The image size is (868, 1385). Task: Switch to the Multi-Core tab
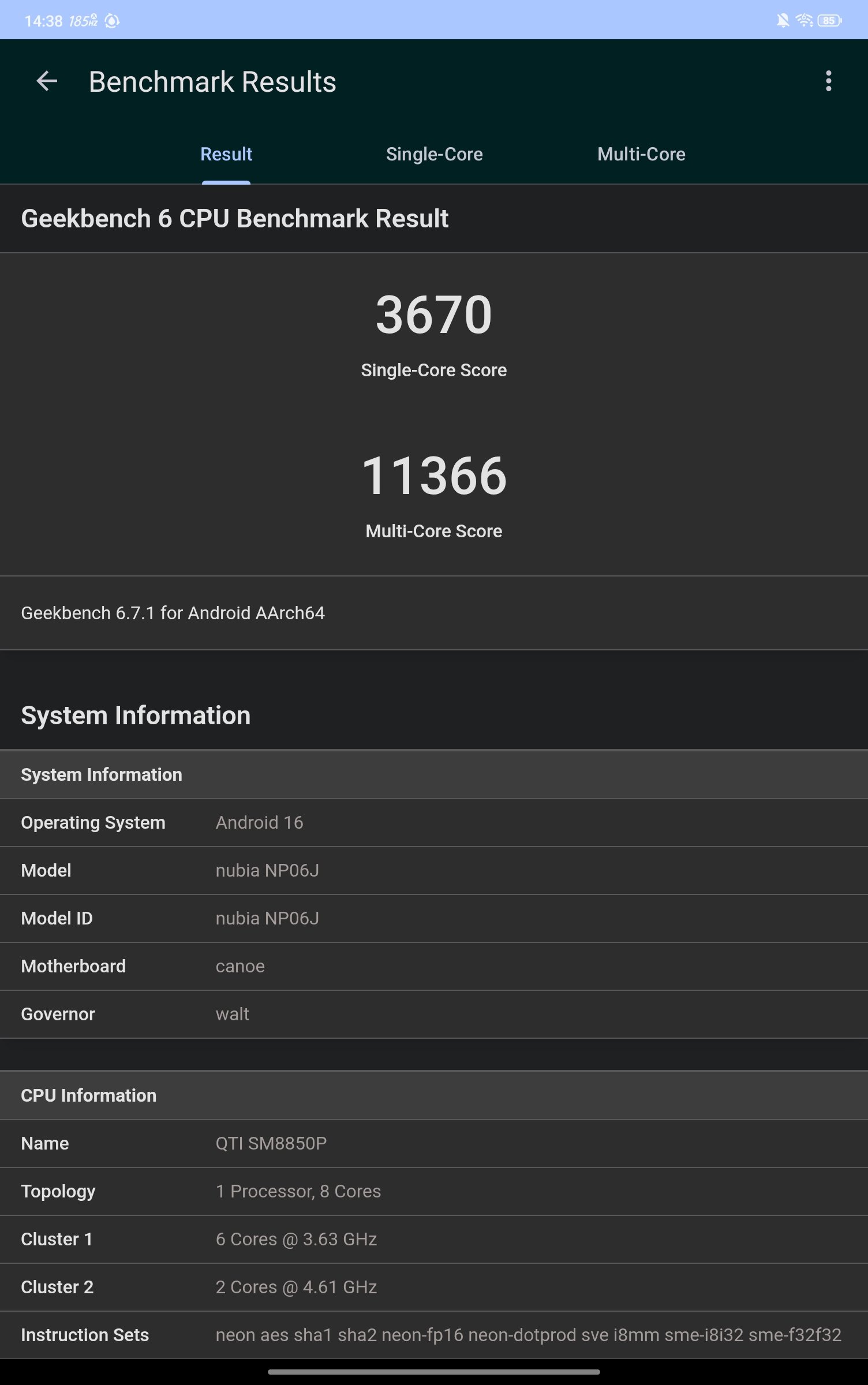pos(641,155)
